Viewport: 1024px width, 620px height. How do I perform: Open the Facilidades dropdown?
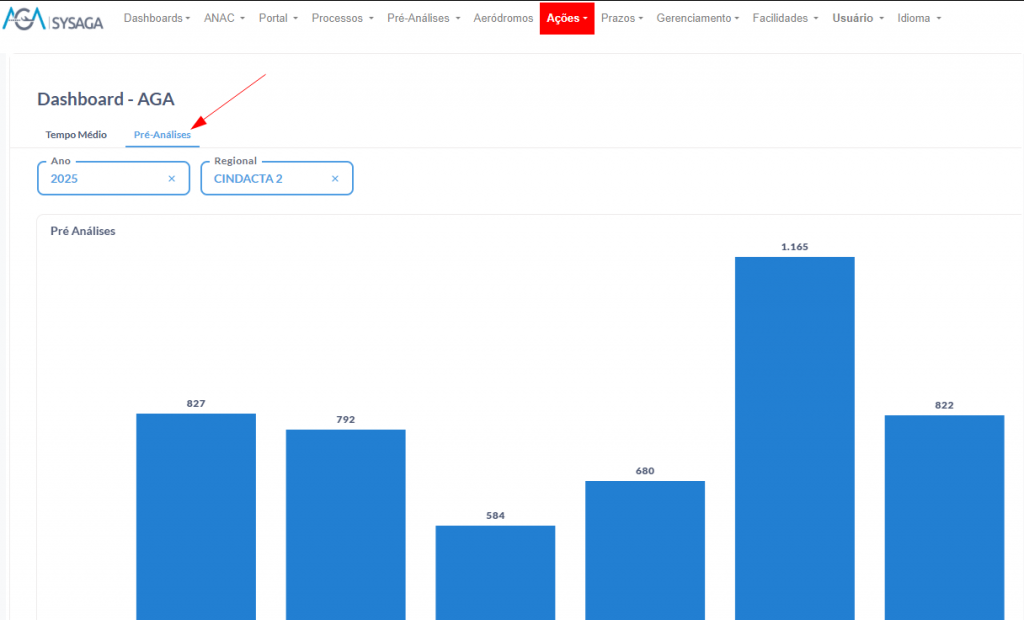[785, 18]
